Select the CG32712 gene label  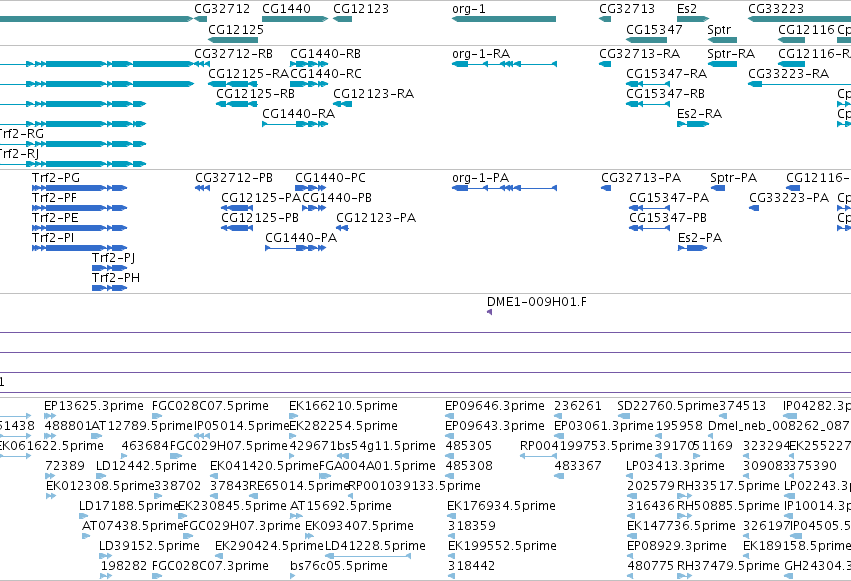point(222,9)
